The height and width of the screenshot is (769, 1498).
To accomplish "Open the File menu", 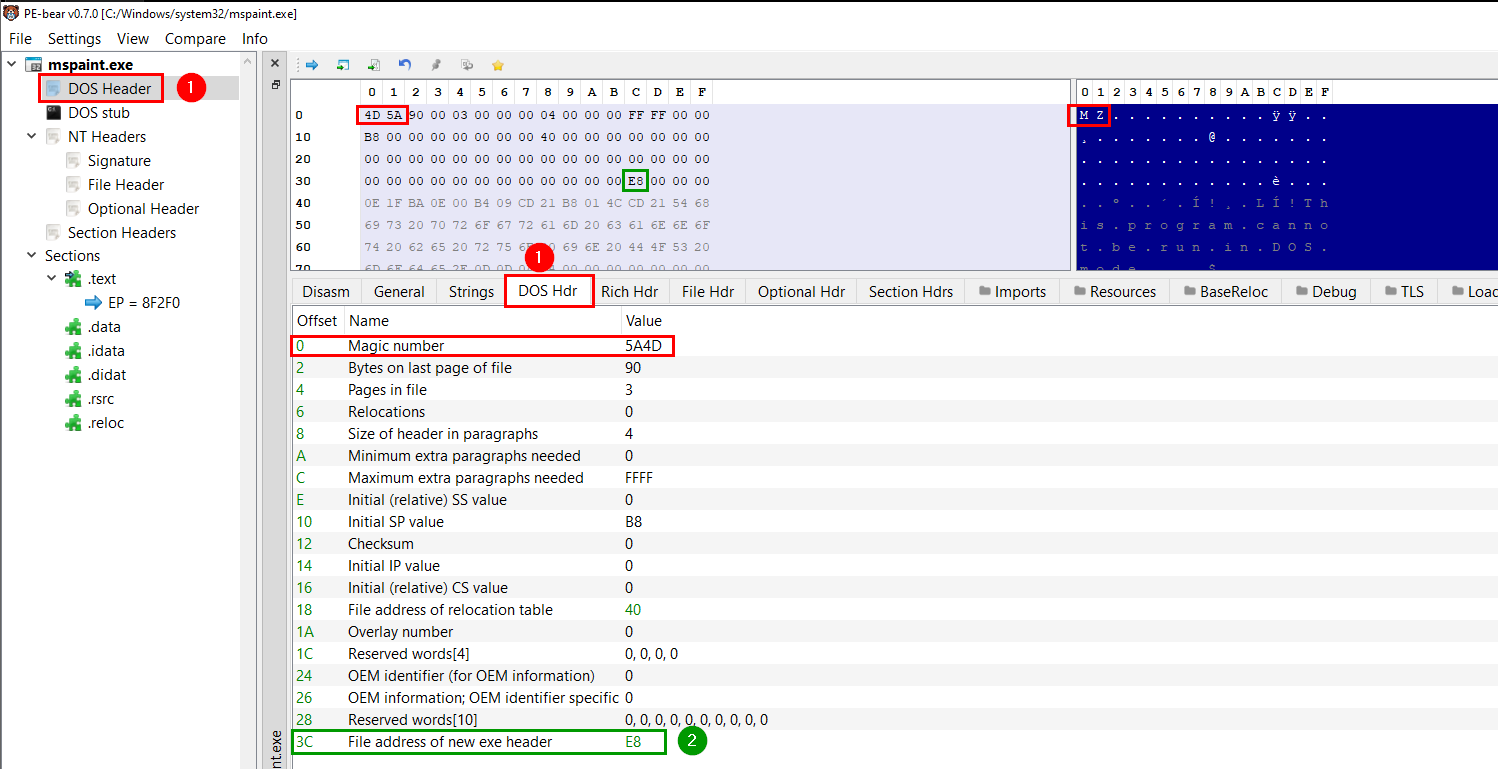I will coord(20,39).
